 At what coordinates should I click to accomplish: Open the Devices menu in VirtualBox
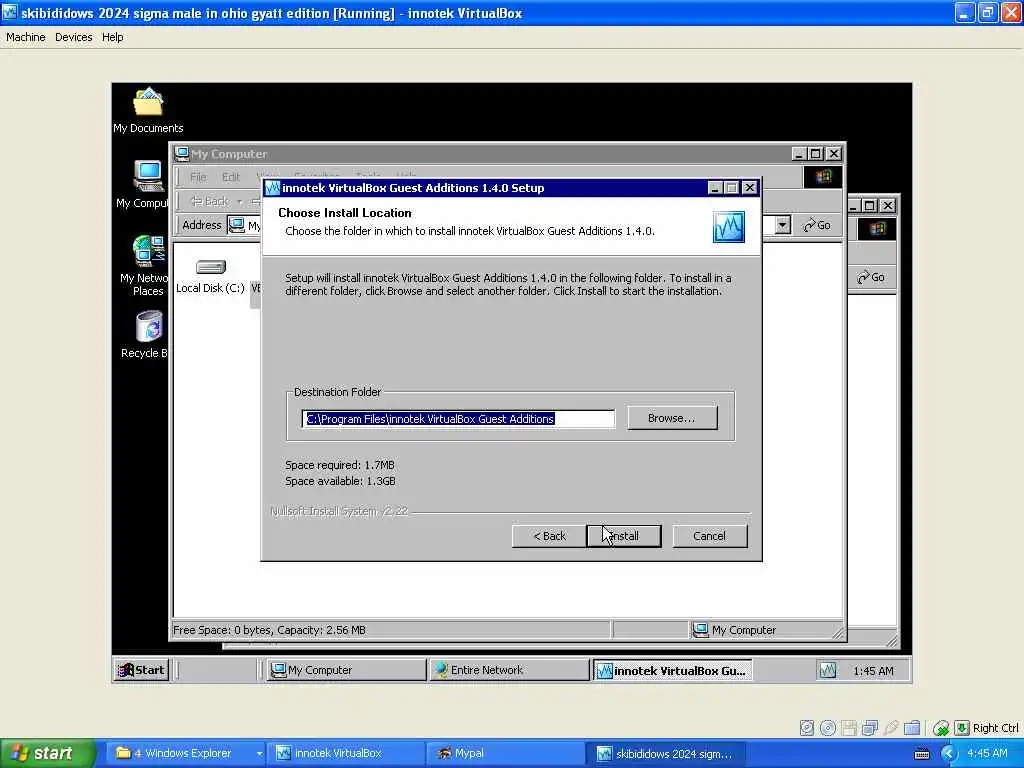(73, 37)
